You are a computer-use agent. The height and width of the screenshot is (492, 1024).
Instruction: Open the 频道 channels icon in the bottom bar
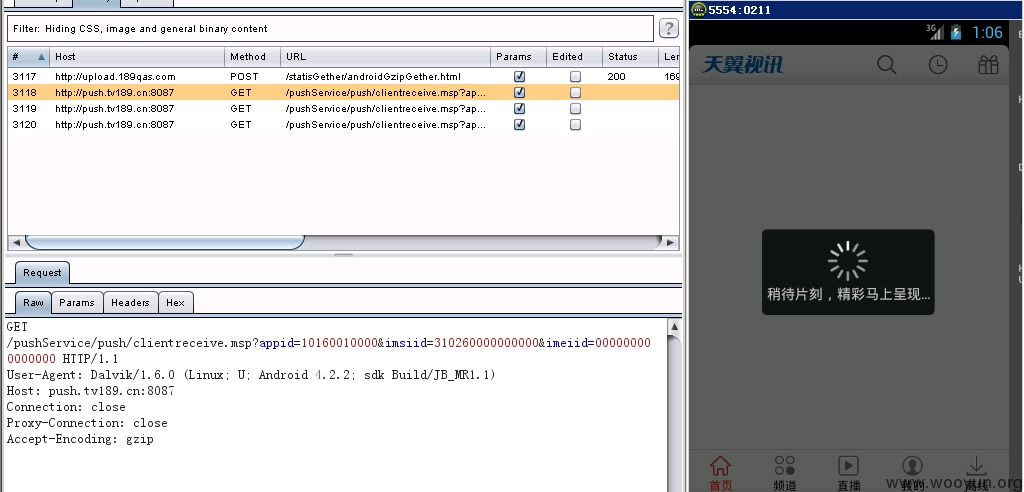(784, 466)
